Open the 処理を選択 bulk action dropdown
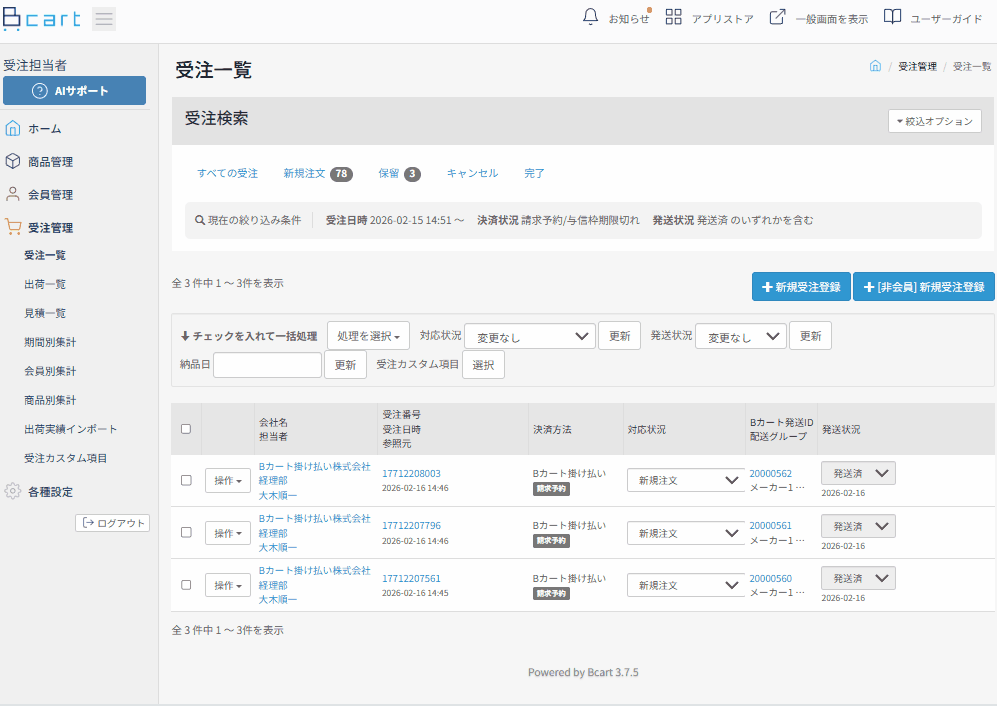The height and width of the screenshot is (706, 997). (369, 337)
